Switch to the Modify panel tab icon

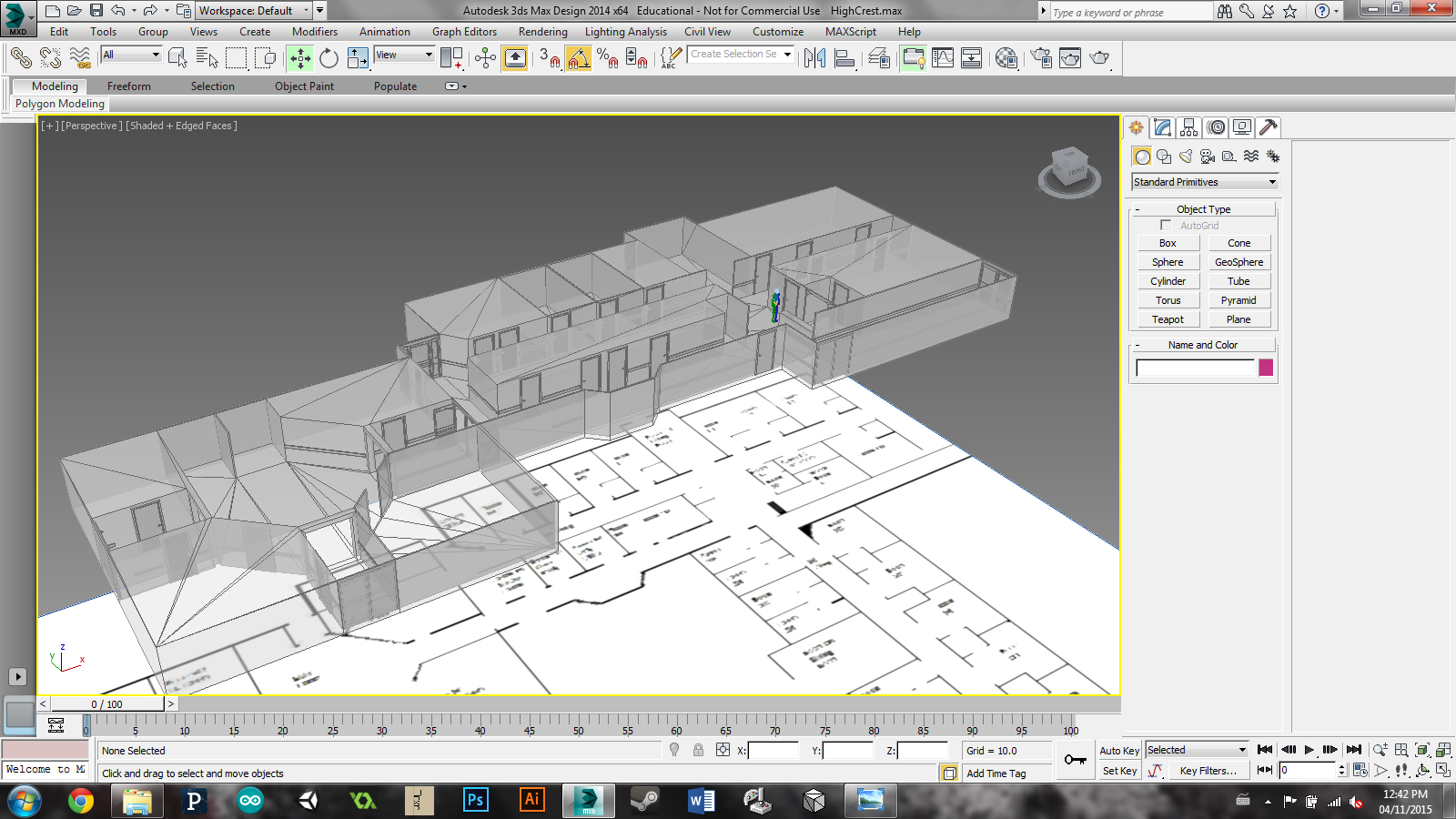[x=1162, y=127]
